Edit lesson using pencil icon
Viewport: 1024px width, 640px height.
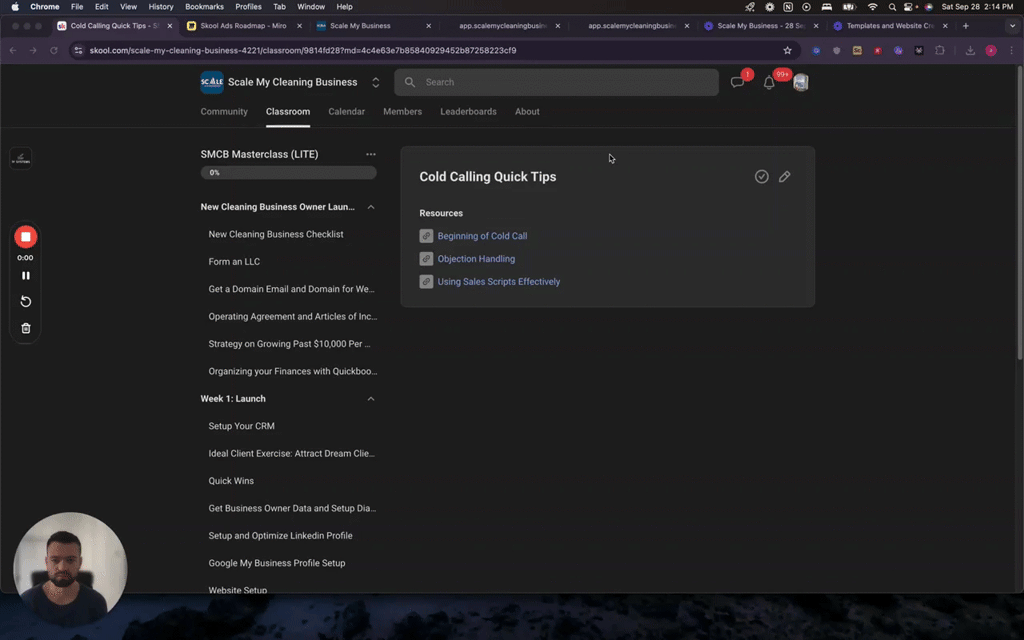[x=784, y=176]
